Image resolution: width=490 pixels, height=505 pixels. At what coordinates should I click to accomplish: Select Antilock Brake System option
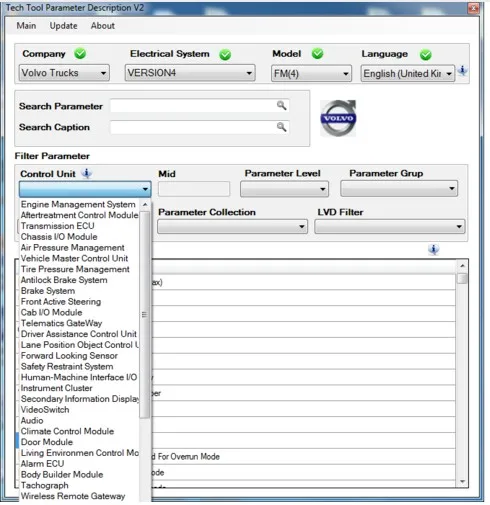(x=79, y=280)
